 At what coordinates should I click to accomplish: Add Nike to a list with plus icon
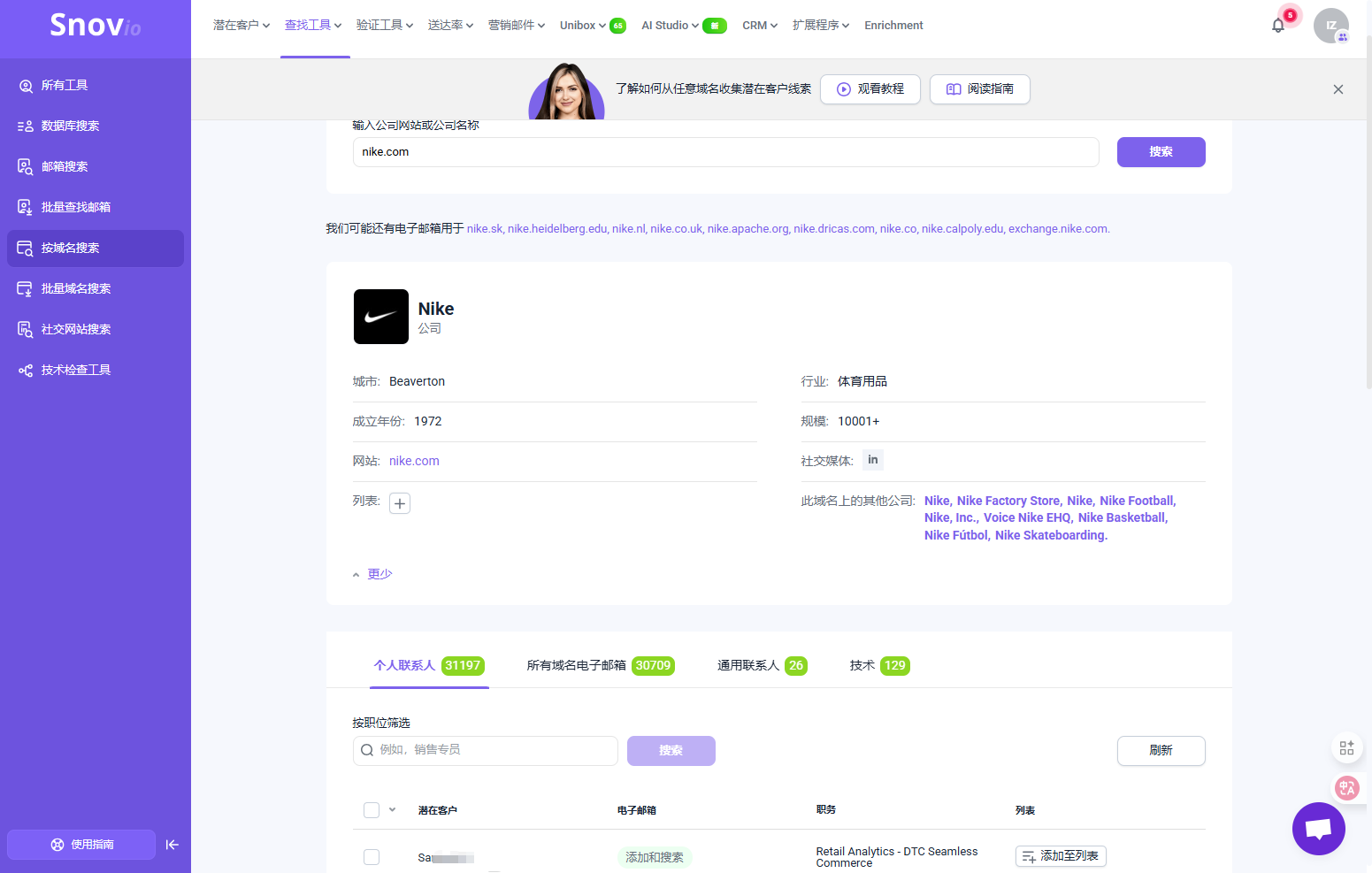point(400,503)
